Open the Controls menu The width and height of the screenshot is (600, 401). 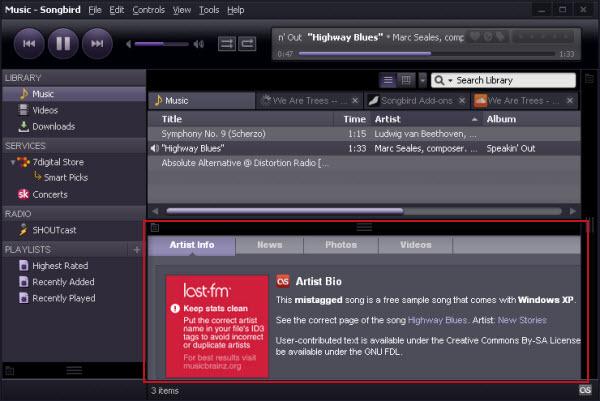point(148,10)
